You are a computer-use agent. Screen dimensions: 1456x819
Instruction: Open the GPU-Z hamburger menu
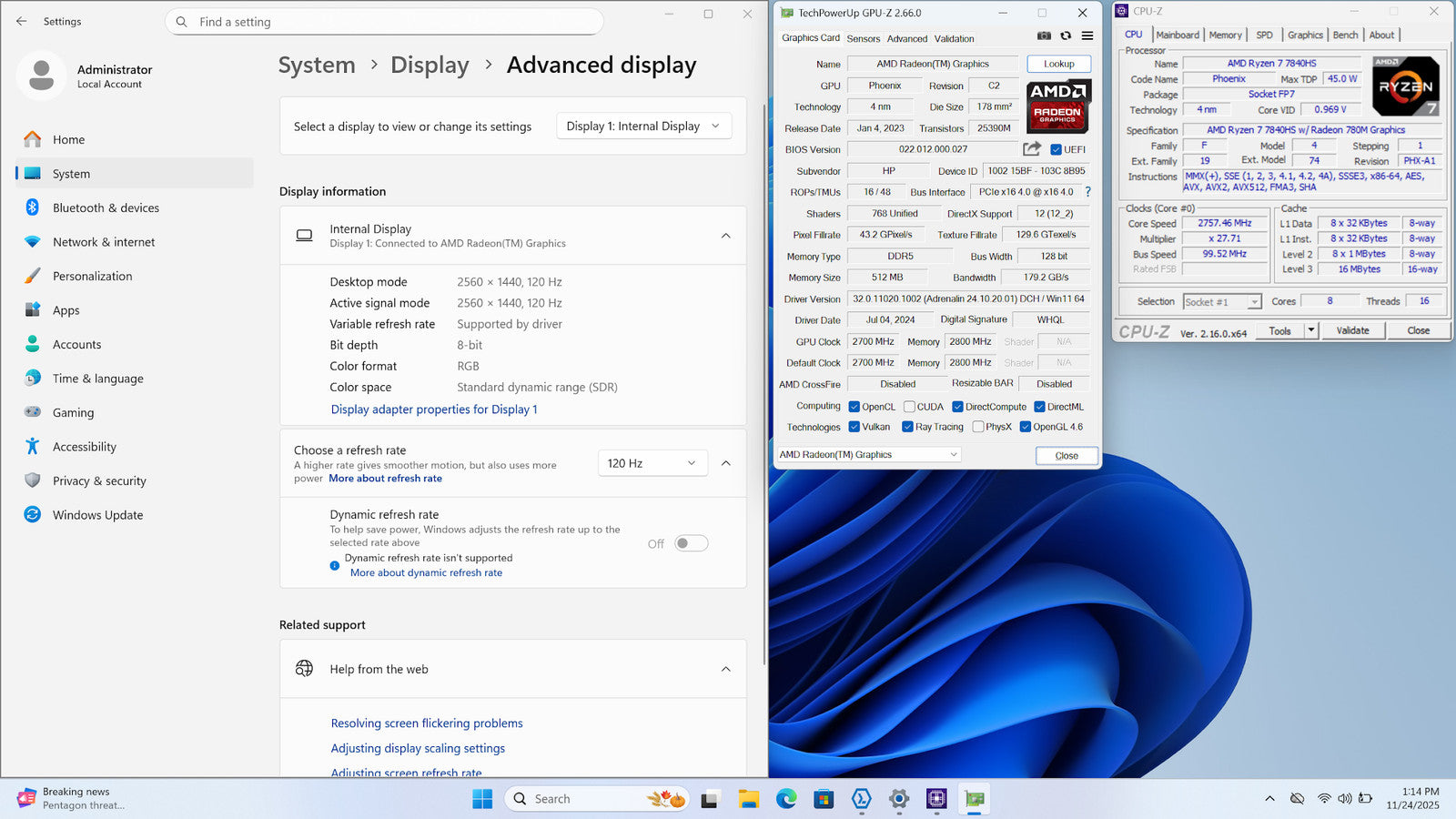pos(1087,36)
